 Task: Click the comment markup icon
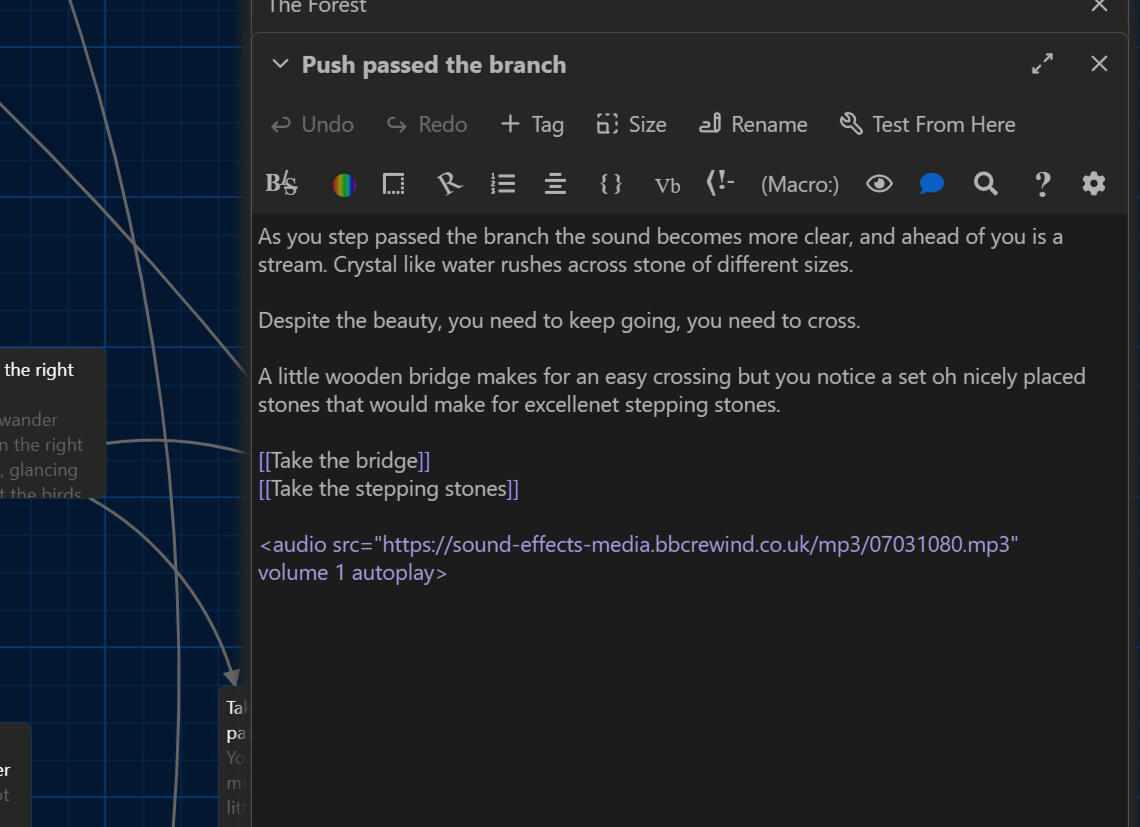(720, 184)
